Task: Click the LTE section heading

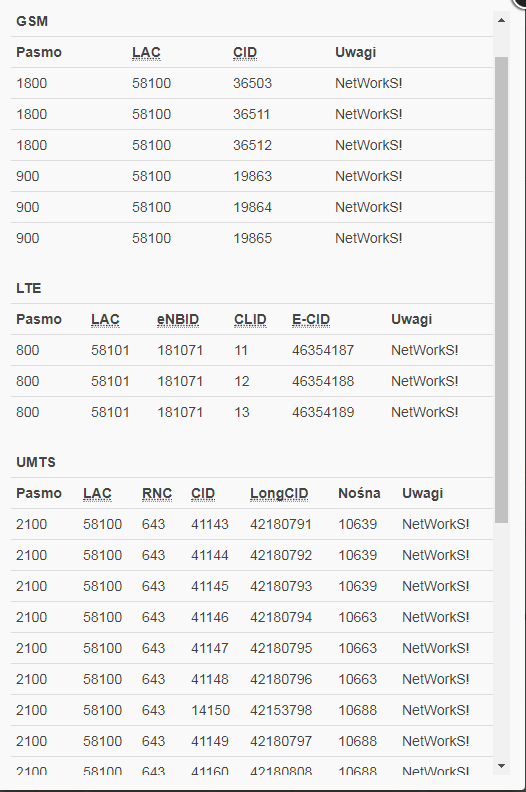Action: pos(28,288)
